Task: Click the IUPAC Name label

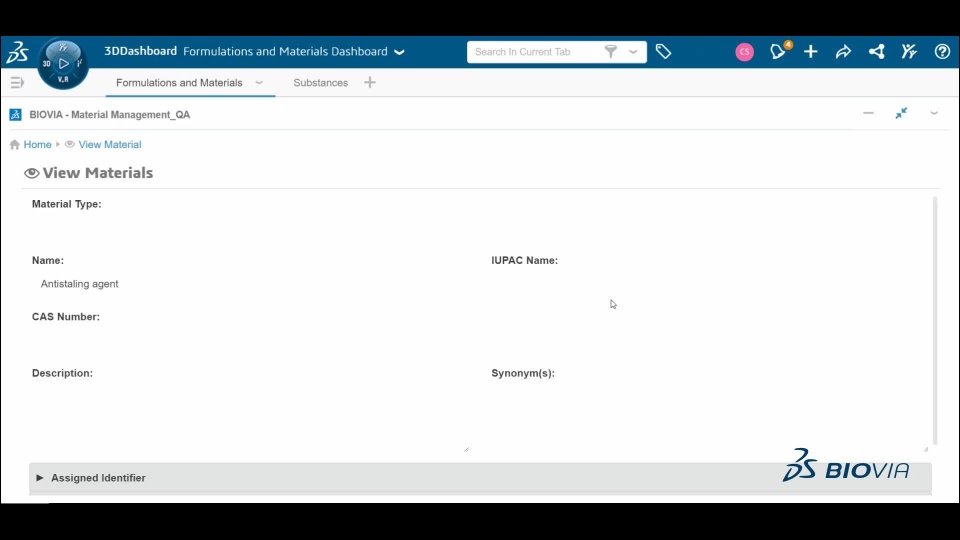Action: [x=525, y=260]
